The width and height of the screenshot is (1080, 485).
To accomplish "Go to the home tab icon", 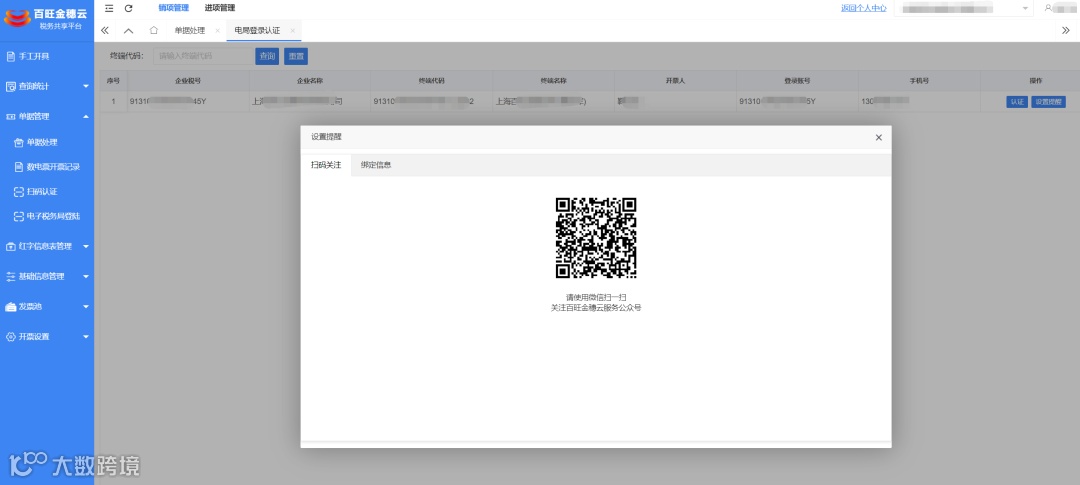I will tap(154, 30).
